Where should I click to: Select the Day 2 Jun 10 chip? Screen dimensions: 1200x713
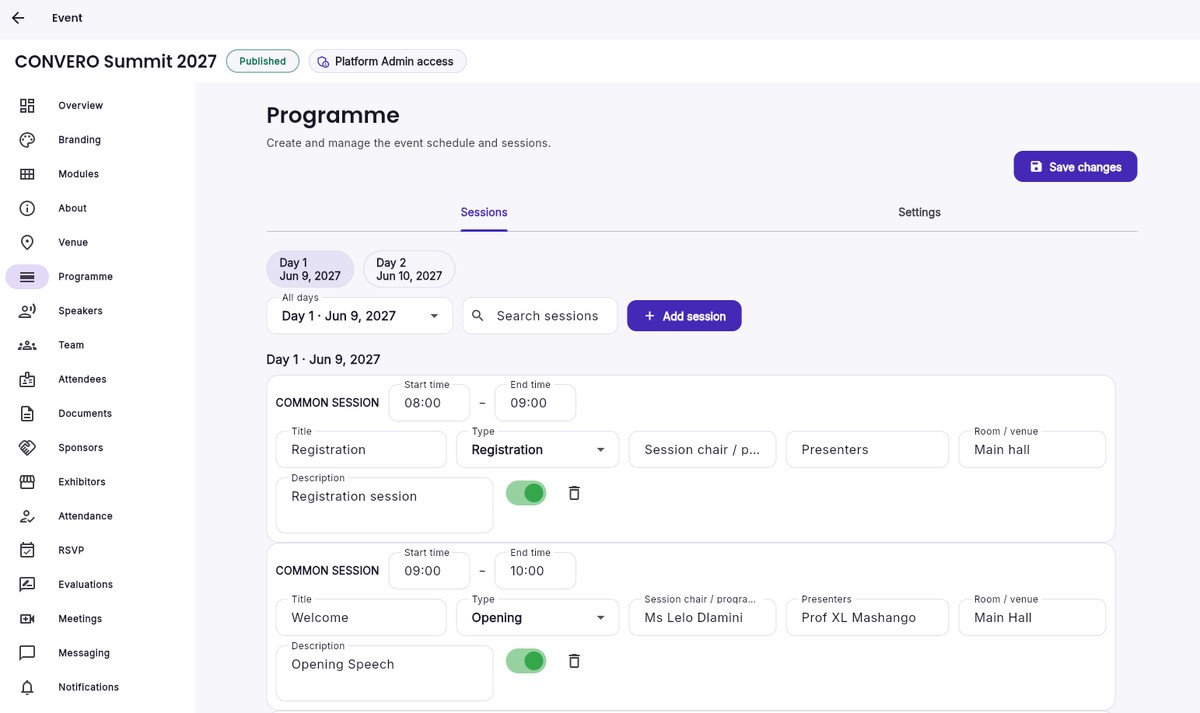(409, 269)
